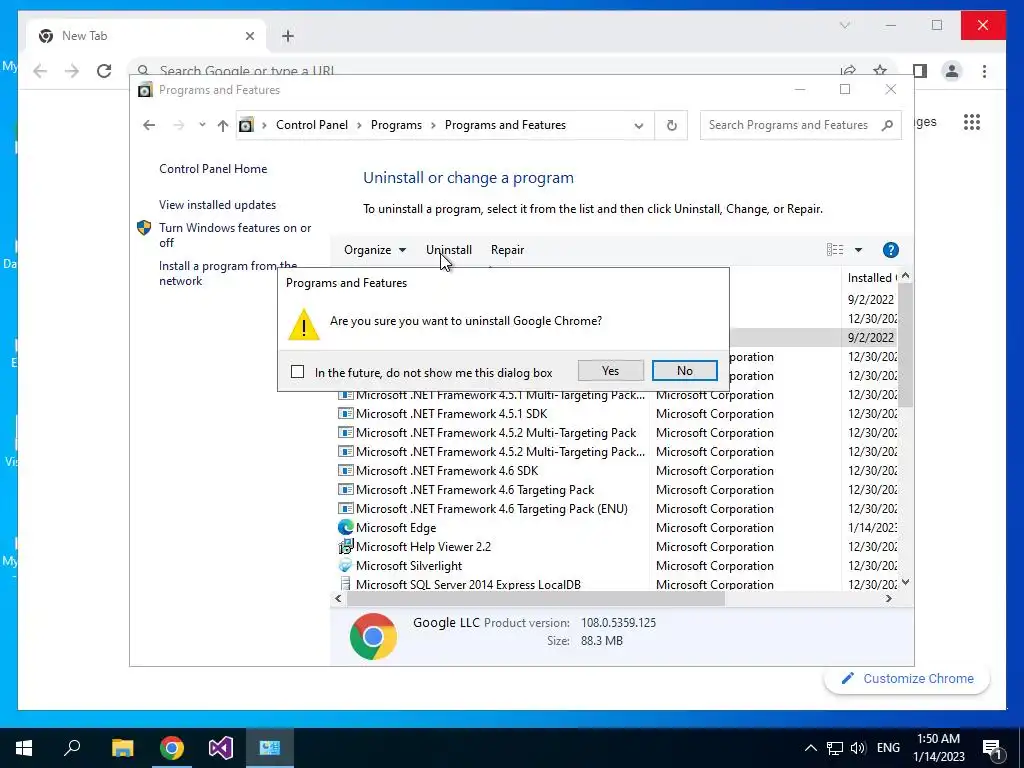Refresh the Programs and Features list
1024x768 pixels.
[x=671, y=125]
